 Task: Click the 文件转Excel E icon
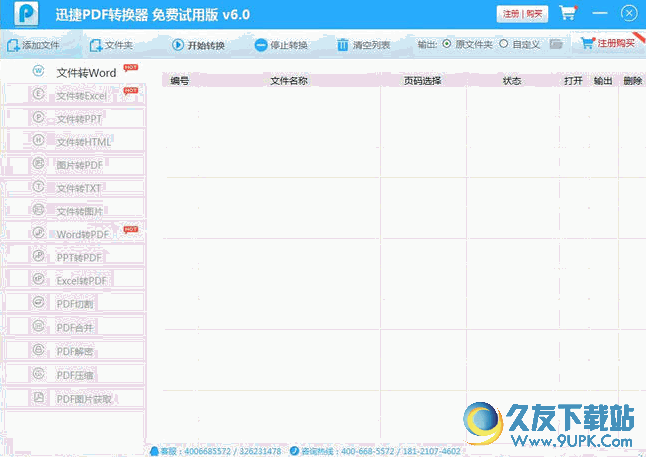(x=38, y=94)
